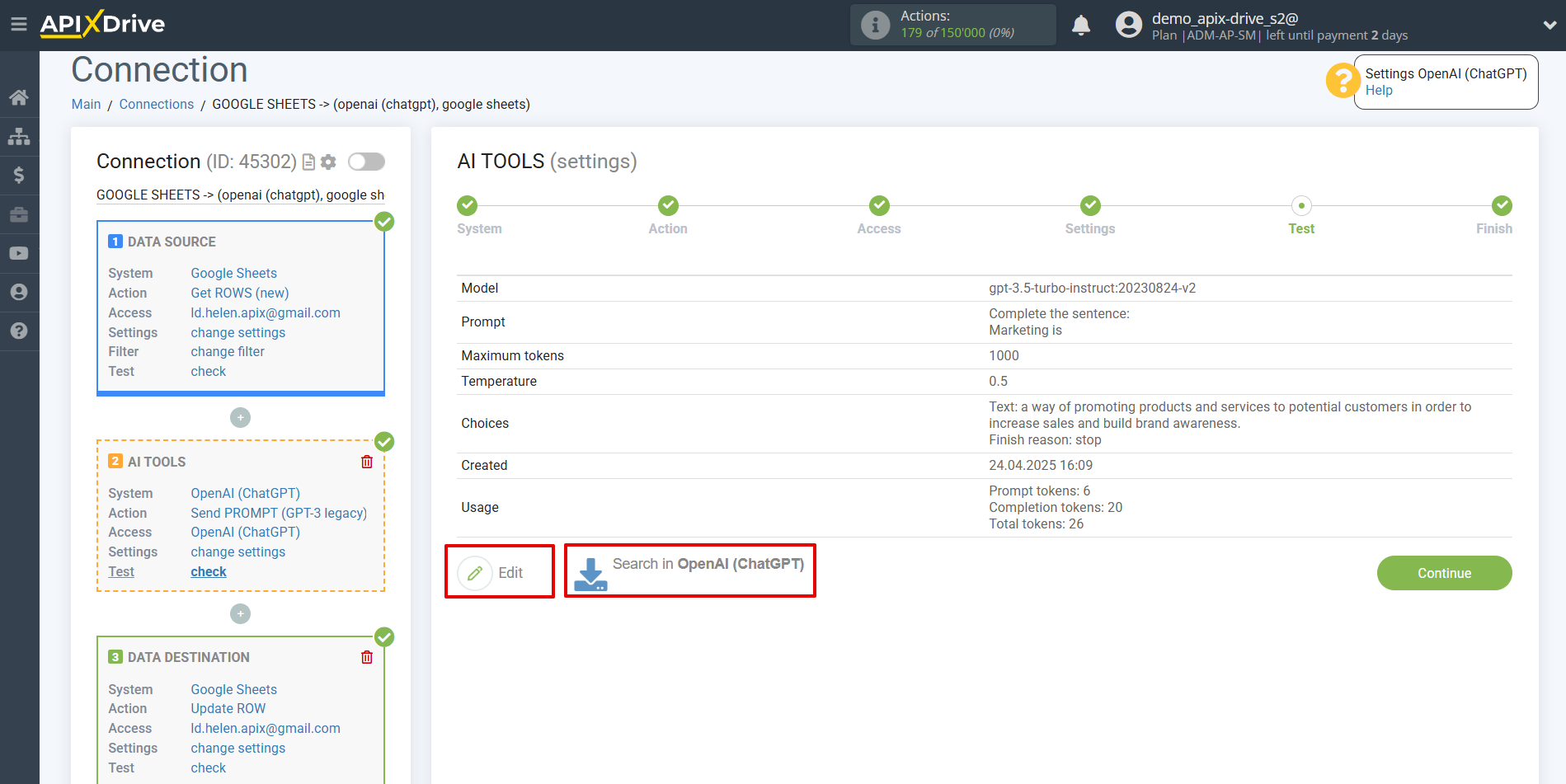The image size is (1566, 784).
Task: Open the Update ROW link
Action: [x=228, y=708]
